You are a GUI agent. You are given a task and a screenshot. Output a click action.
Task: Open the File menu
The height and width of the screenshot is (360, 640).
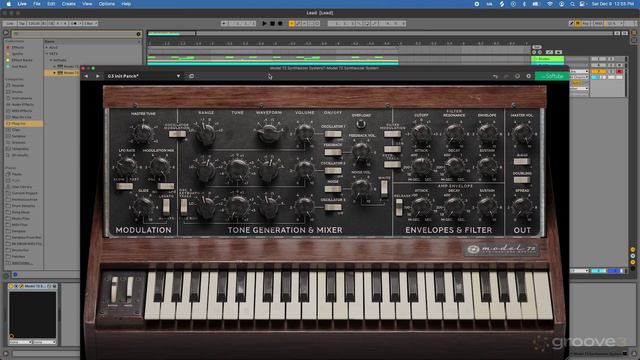click(x=36, y=4)
